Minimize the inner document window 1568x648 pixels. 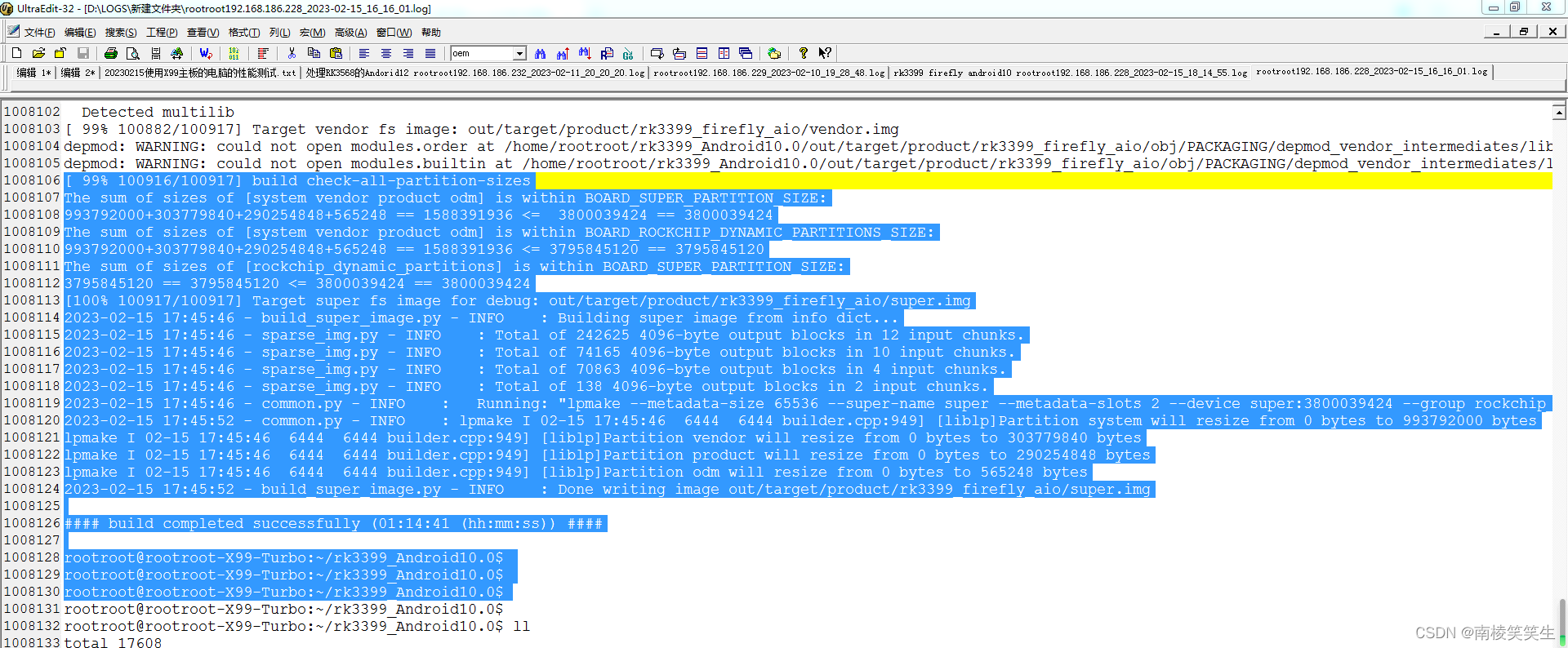pos(1496,32)
